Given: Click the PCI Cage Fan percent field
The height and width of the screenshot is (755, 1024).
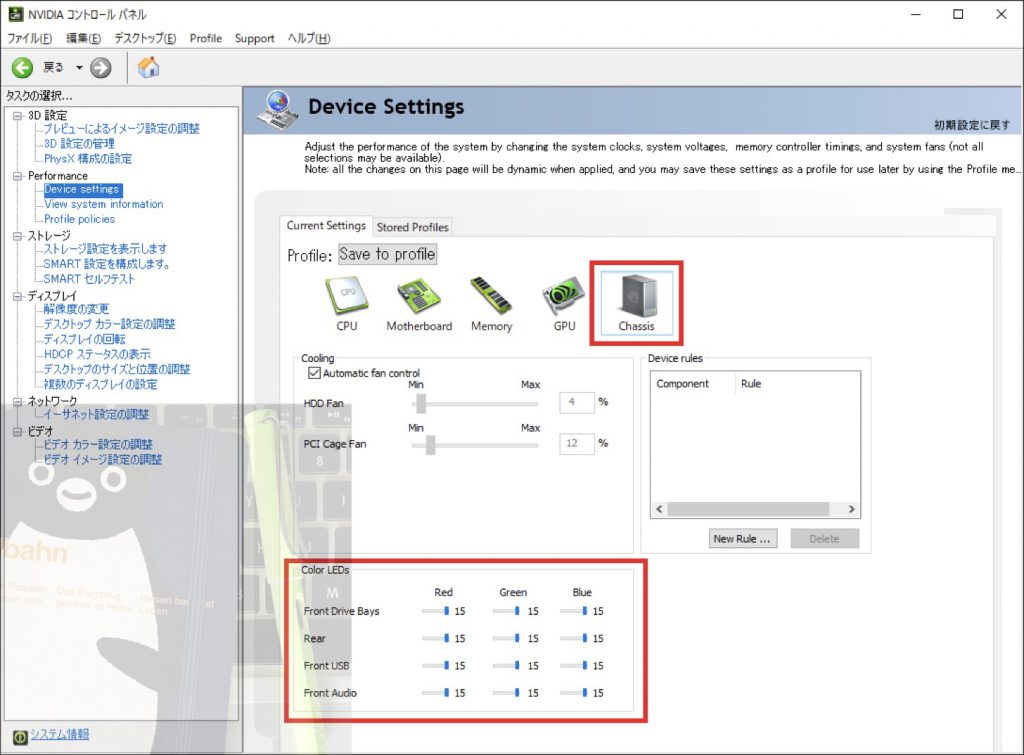Looking at the screenshot, I should coord(577,443).
